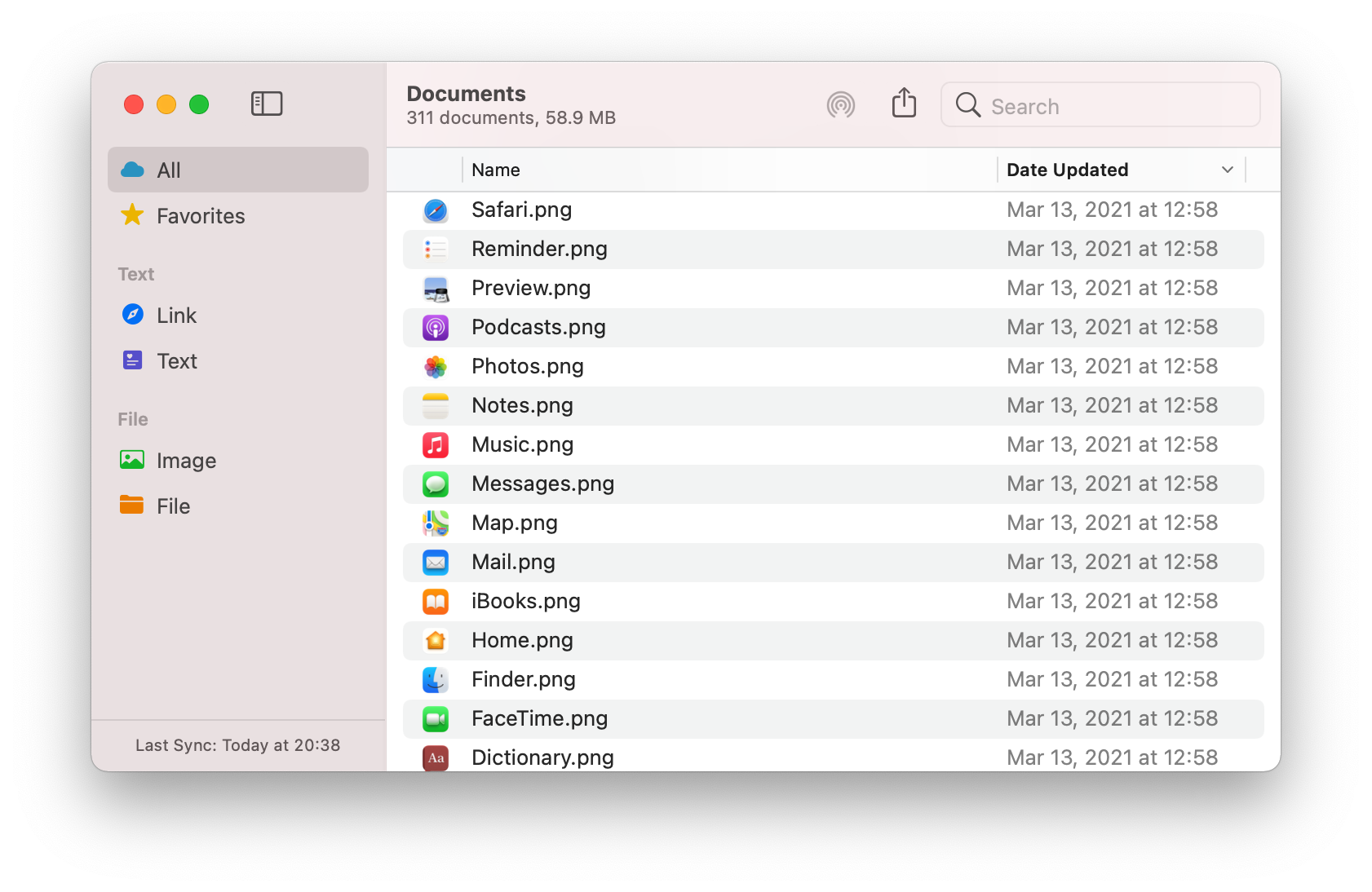Click the green FaceTime.png camera icon
Image resolution: width=1372 pixels, height=892 pixels.
[x=436, y=719]
